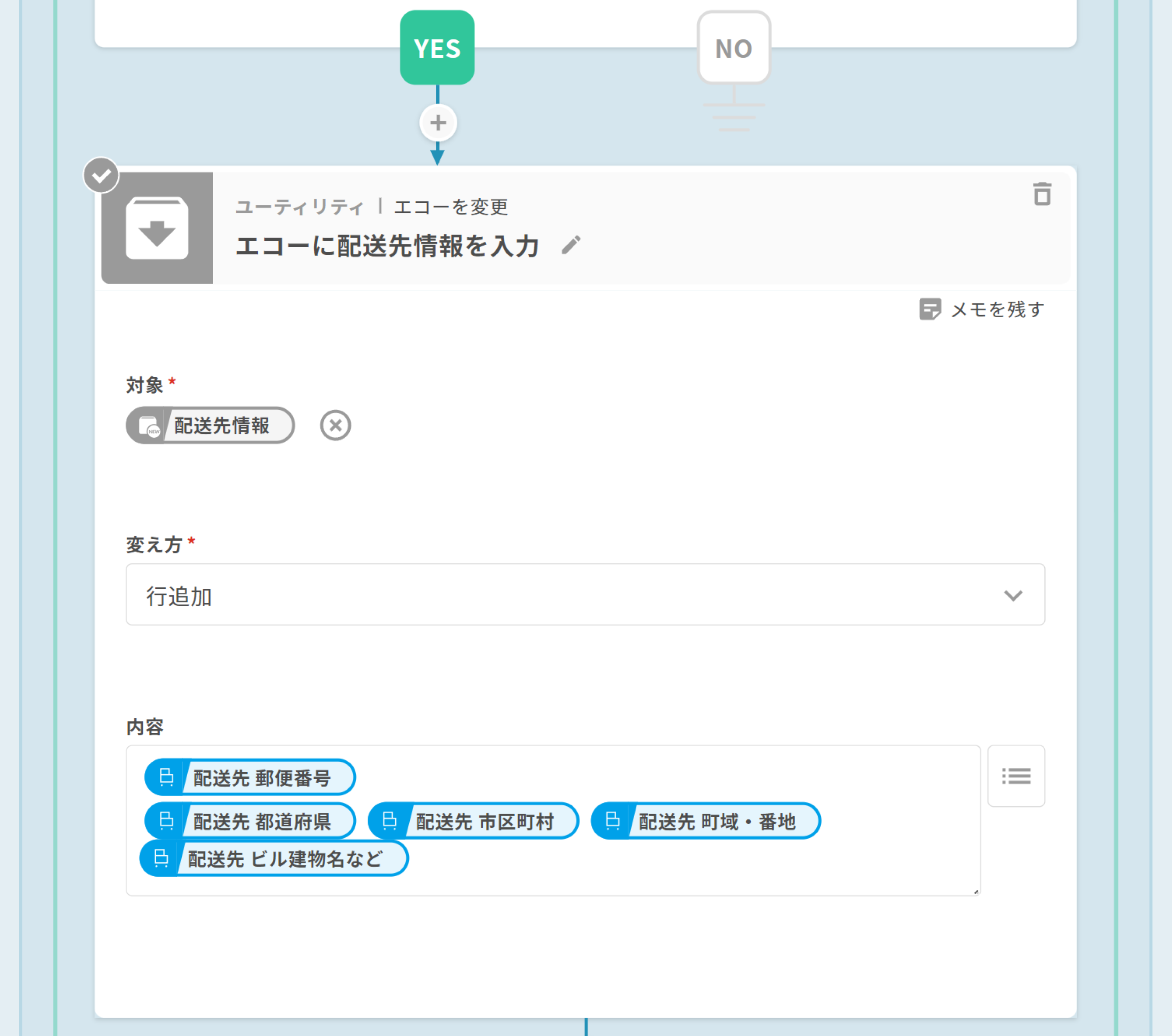1172x1036 pixels.
Task: Toggle the step completion checkmark circle
Action: 102,175
